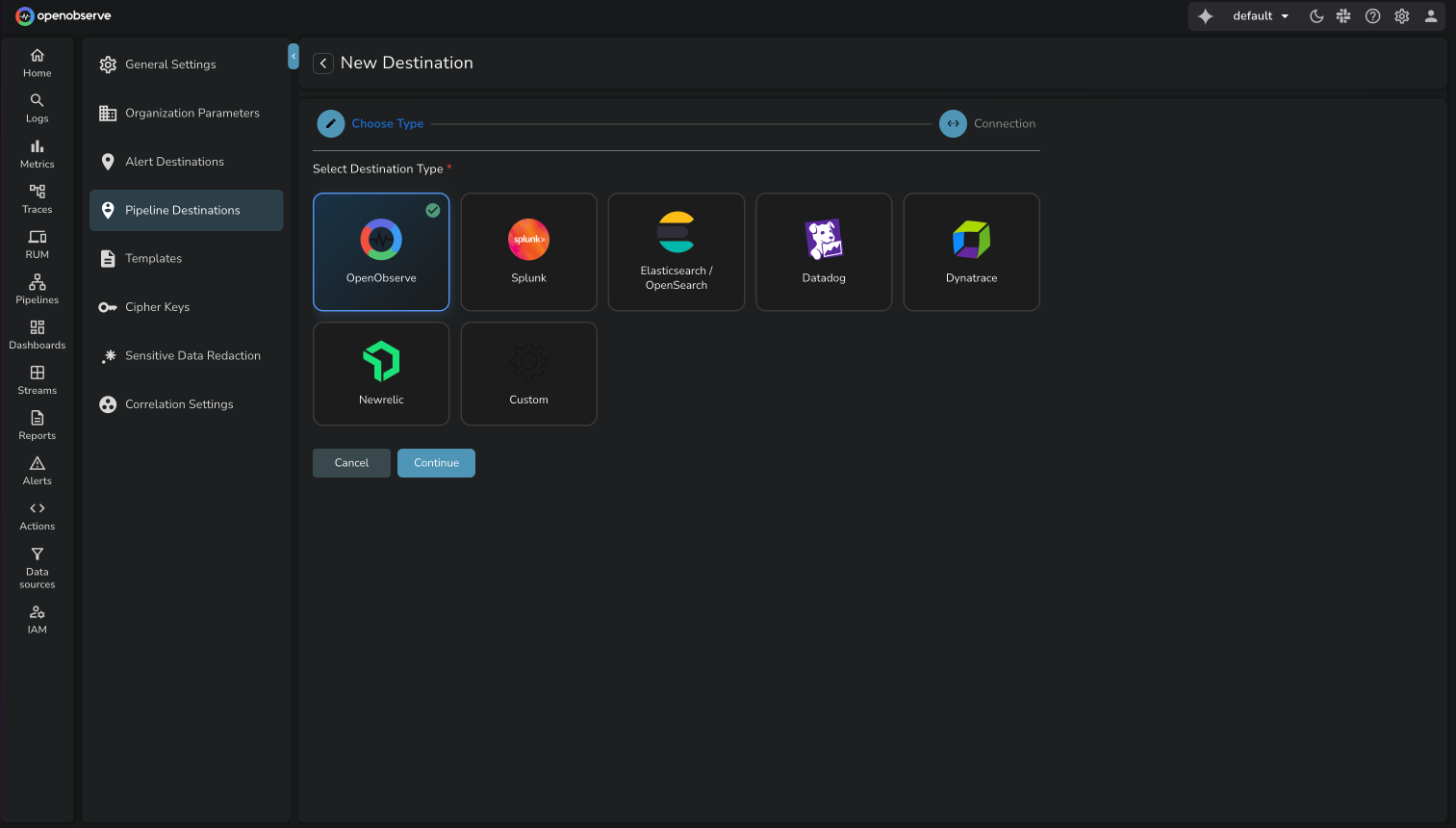
Task: Open Traces from the sidebar
Action: (38, 198)
